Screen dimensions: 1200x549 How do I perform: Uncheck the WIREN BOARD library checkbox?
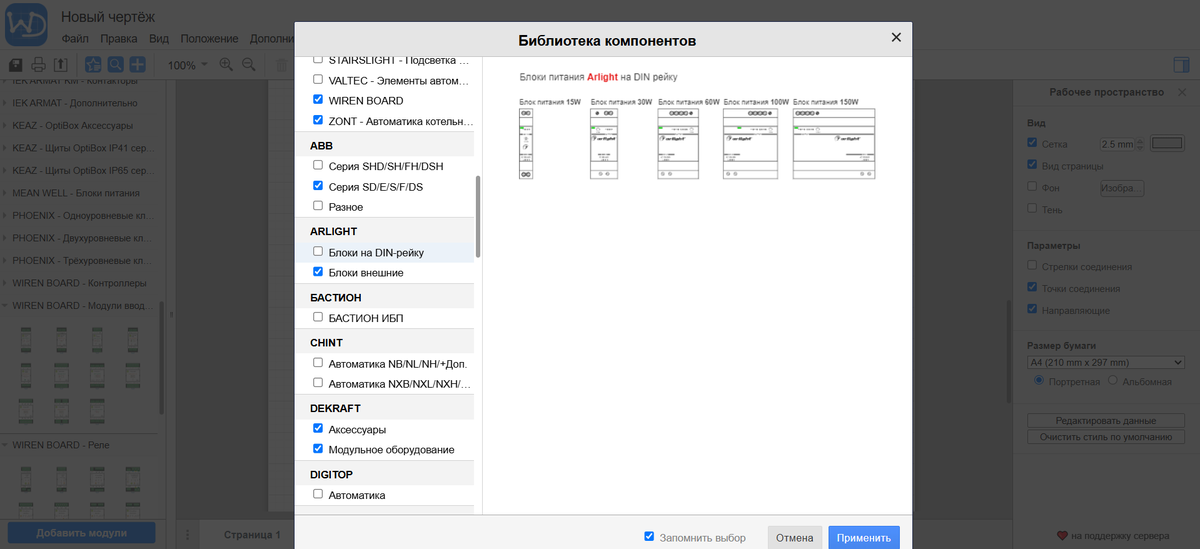coord(318,100)
